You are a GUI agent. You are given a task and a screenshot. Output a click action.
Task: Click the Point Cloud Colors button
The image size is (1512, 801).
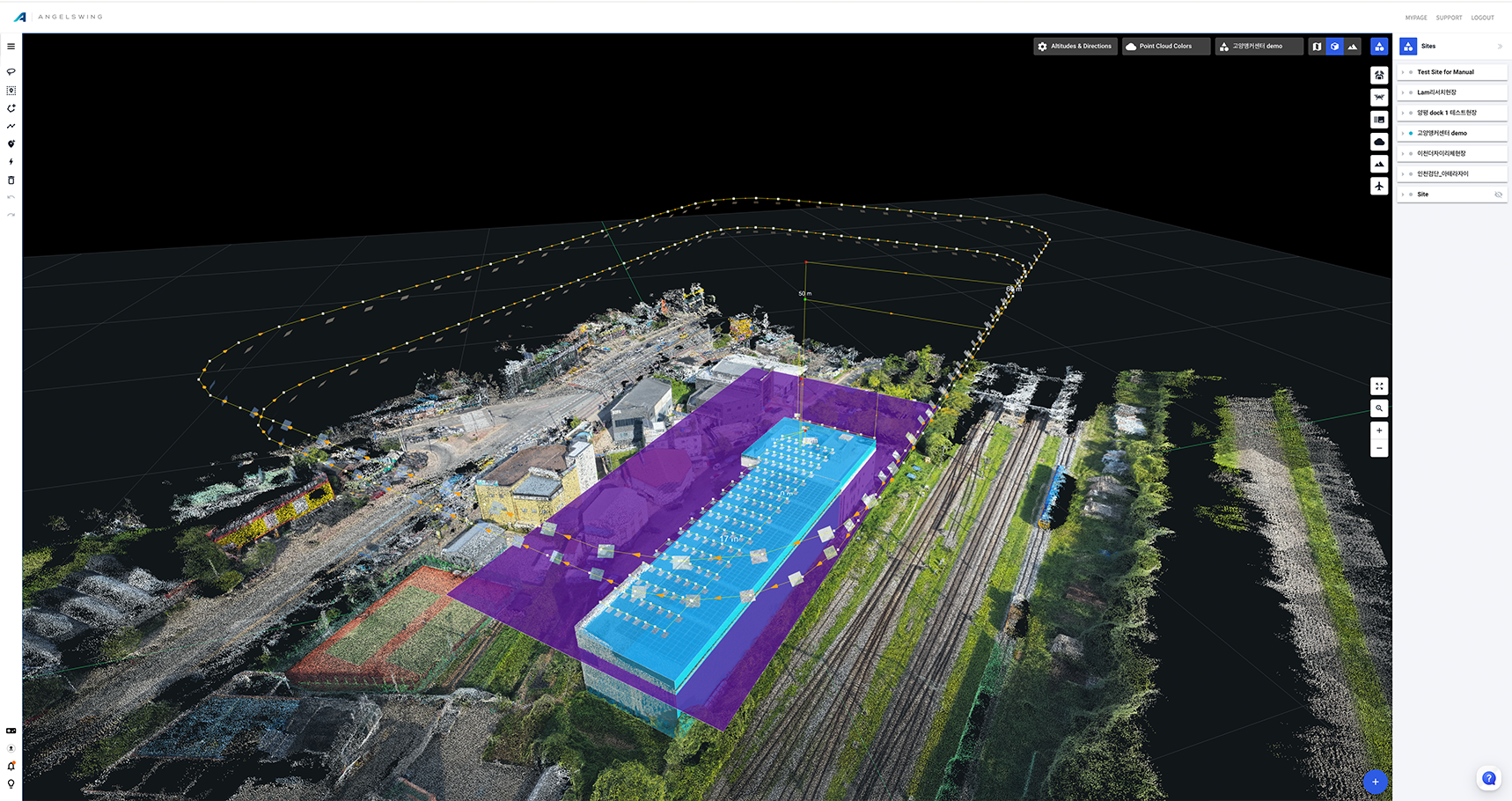tap(1164, 47)
